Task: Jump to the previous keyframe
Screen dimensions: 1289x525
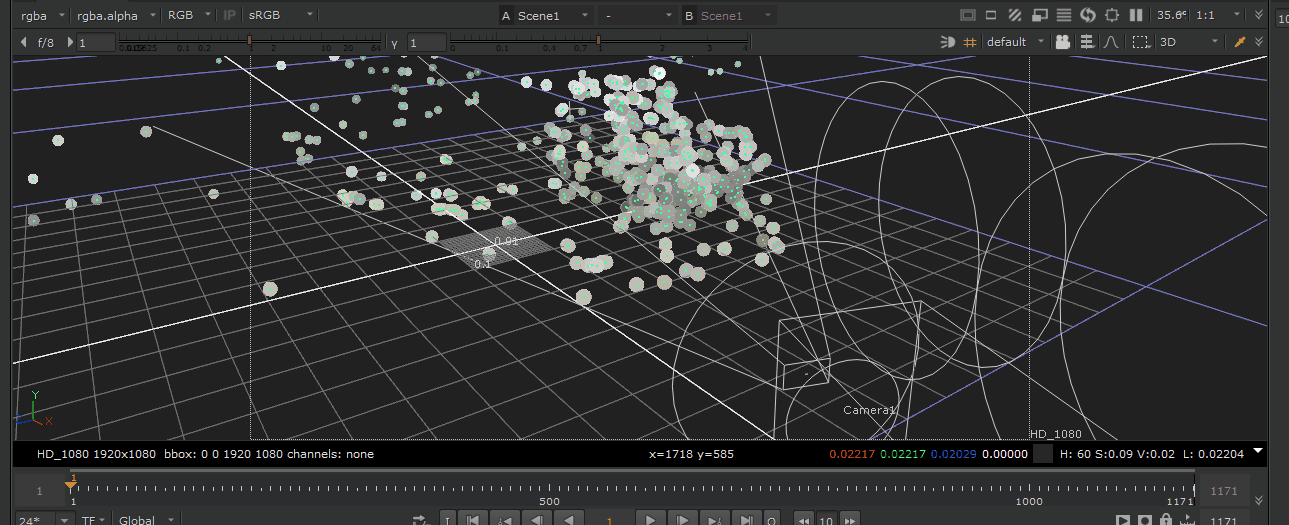Action: (x=505, y=520)
